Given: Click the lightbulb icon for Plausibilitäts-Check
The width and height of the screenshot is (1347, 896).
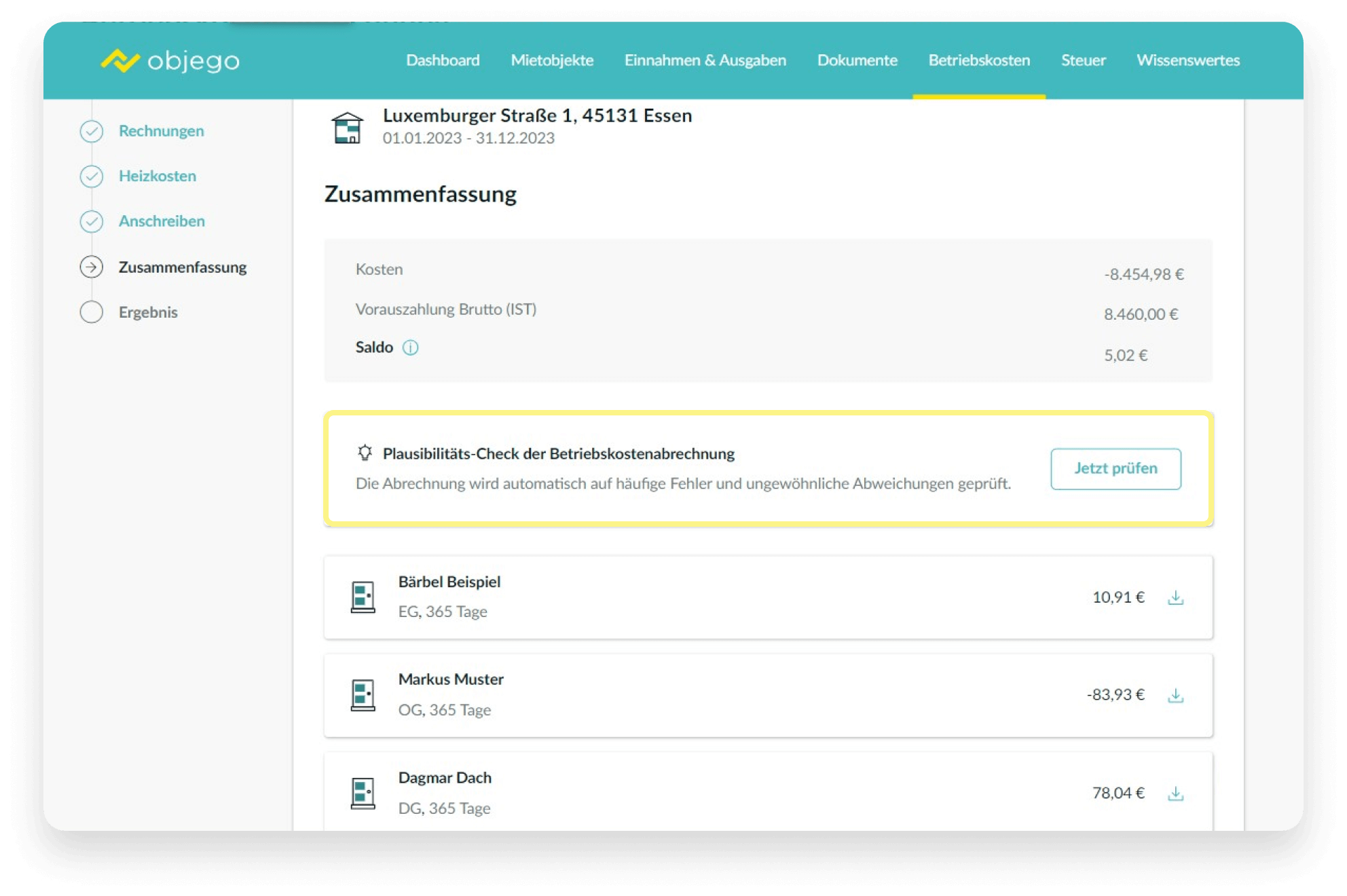Looking at the screenshot, I should 365,453.
